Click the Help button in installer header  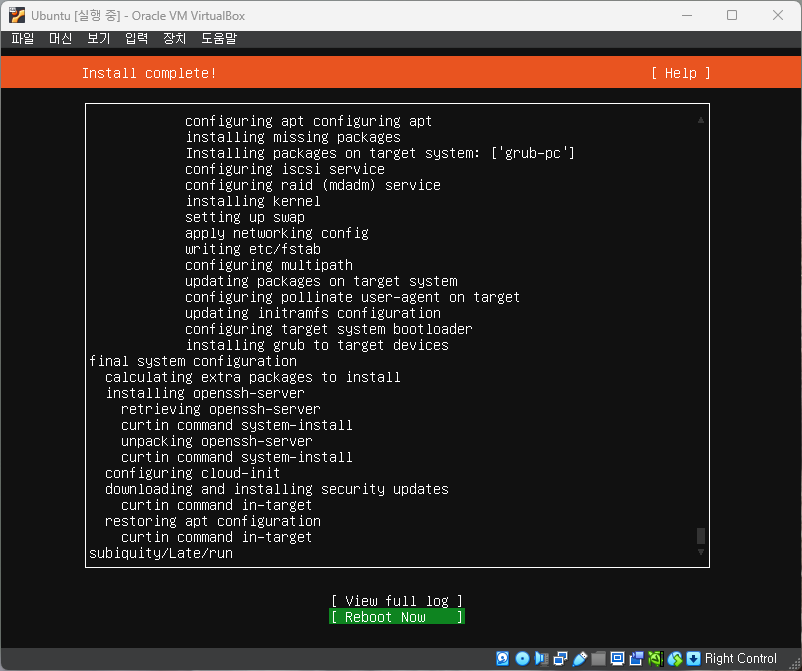(680, 73)
